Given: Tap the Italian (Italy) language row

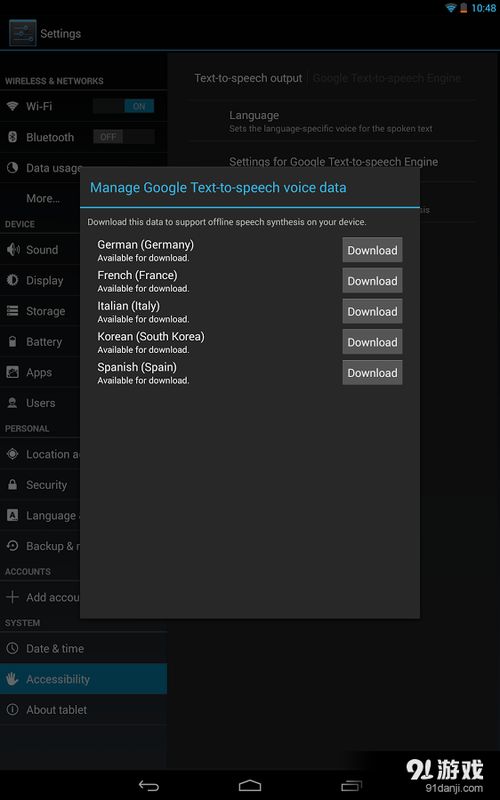Looking at the screenshot, I should (250, 311).
